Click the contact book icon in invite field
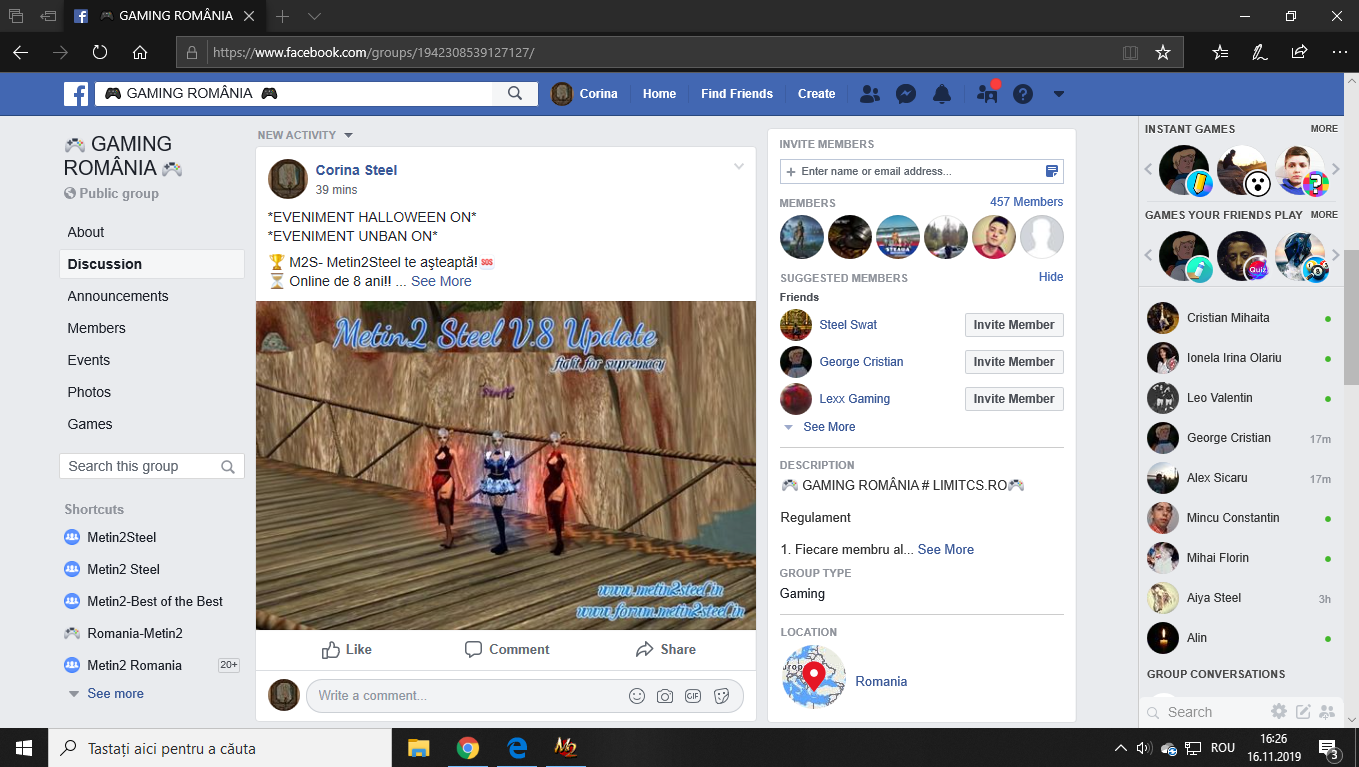Viewport: 1359px width, 767px height. (1051, 171)
